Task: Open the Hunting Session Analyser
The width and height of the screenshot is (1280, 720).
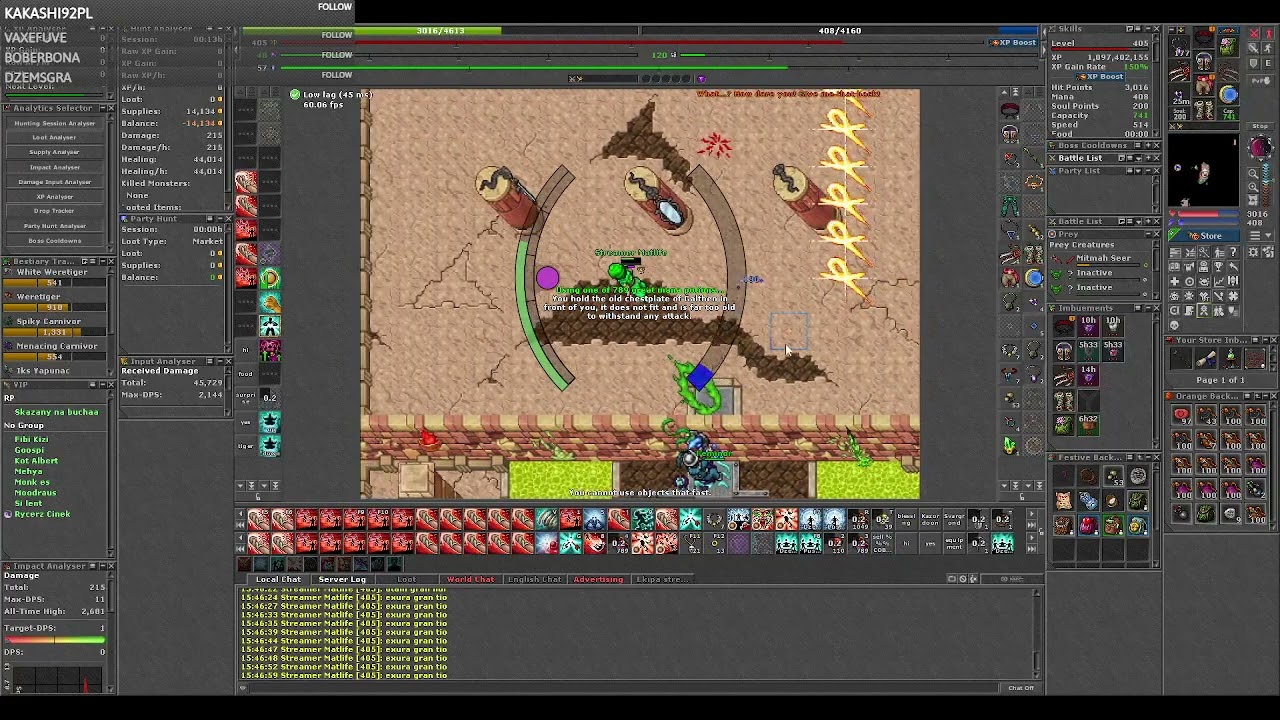Action: (x=54, y=123)
